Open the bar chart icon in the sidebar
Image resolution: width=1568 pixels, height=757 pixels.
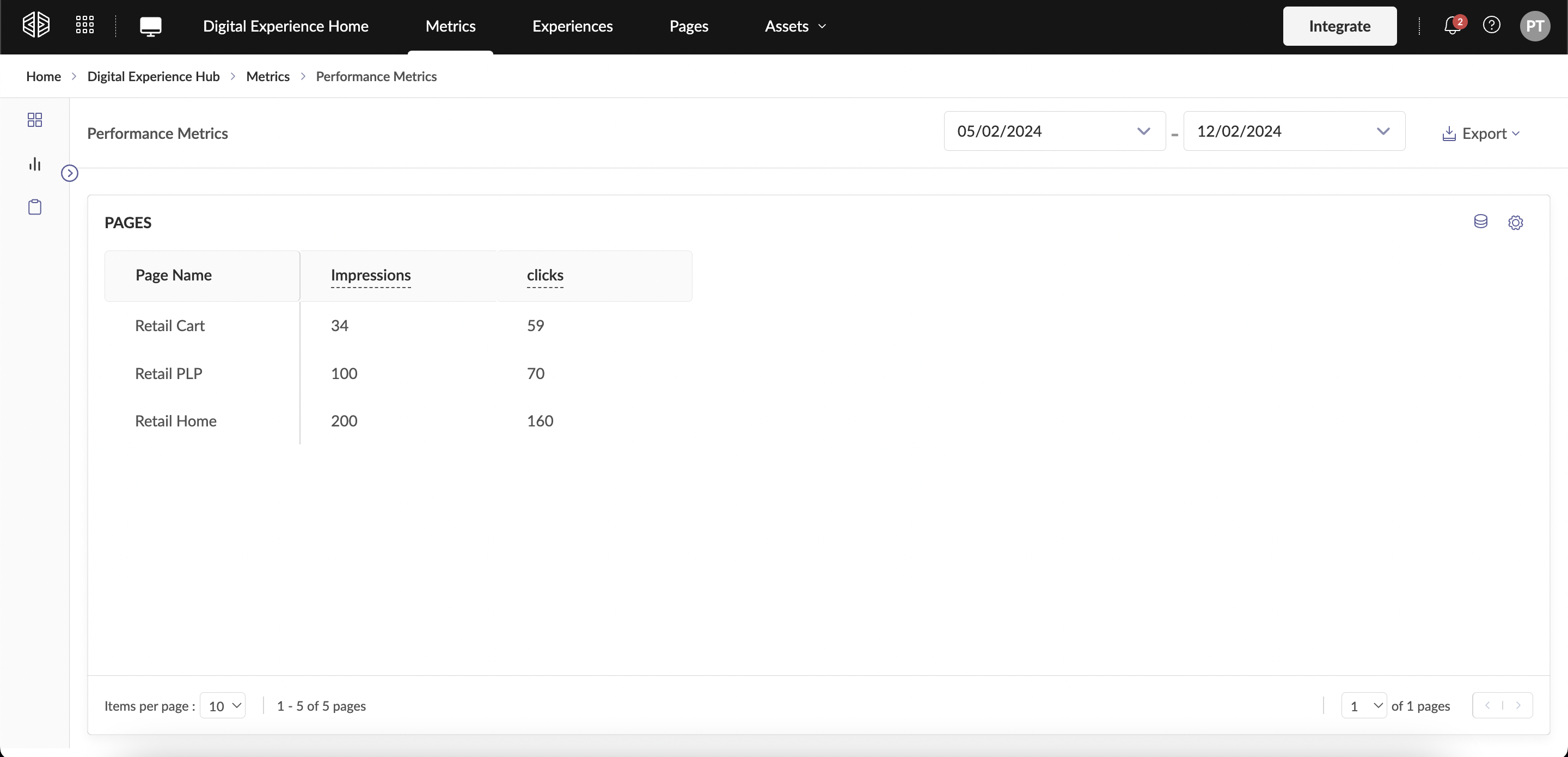(35, 164)
